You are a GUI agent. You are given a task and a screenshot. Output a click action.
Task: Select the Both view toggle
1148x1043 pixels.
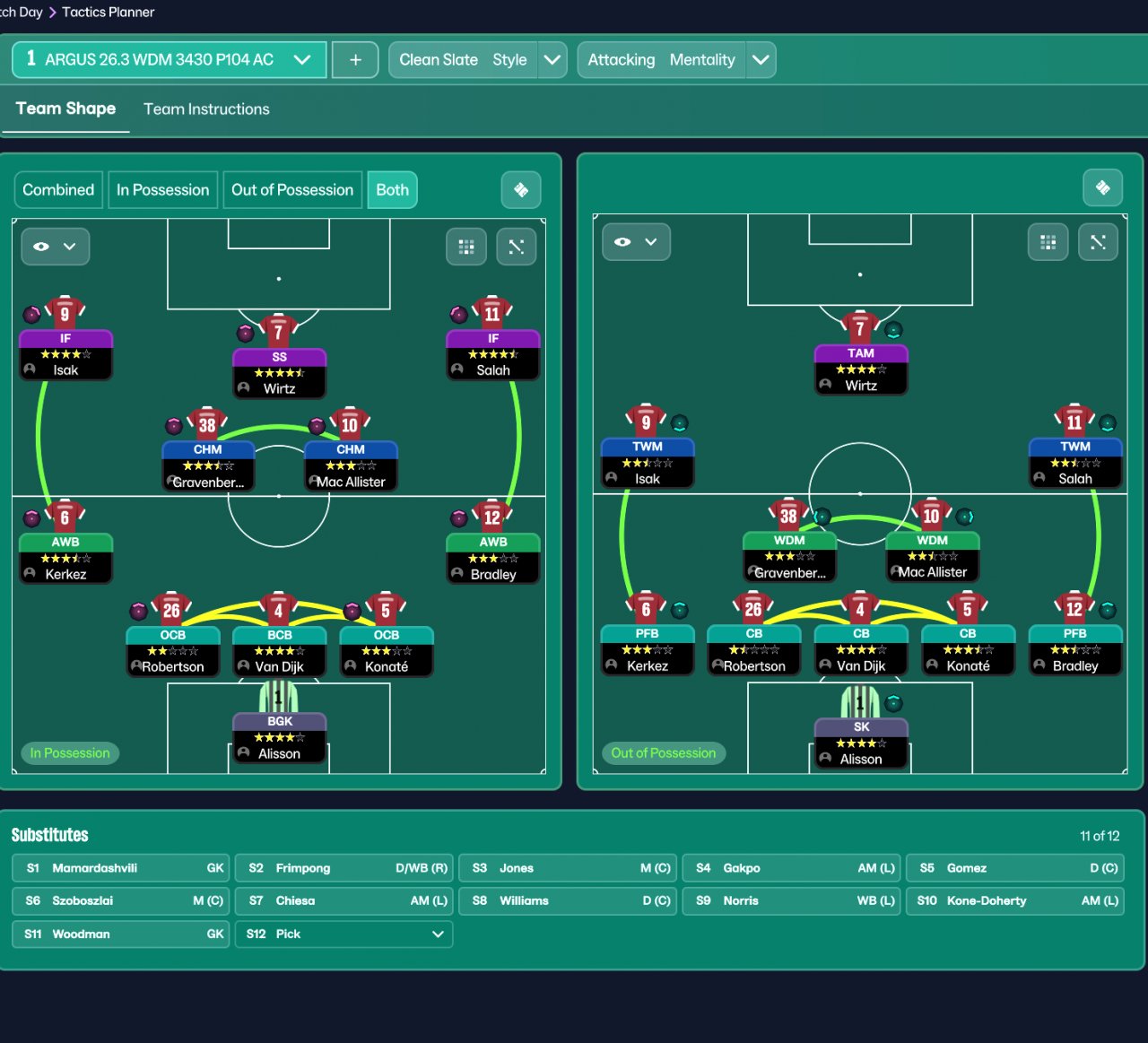[x=393, y=190]
